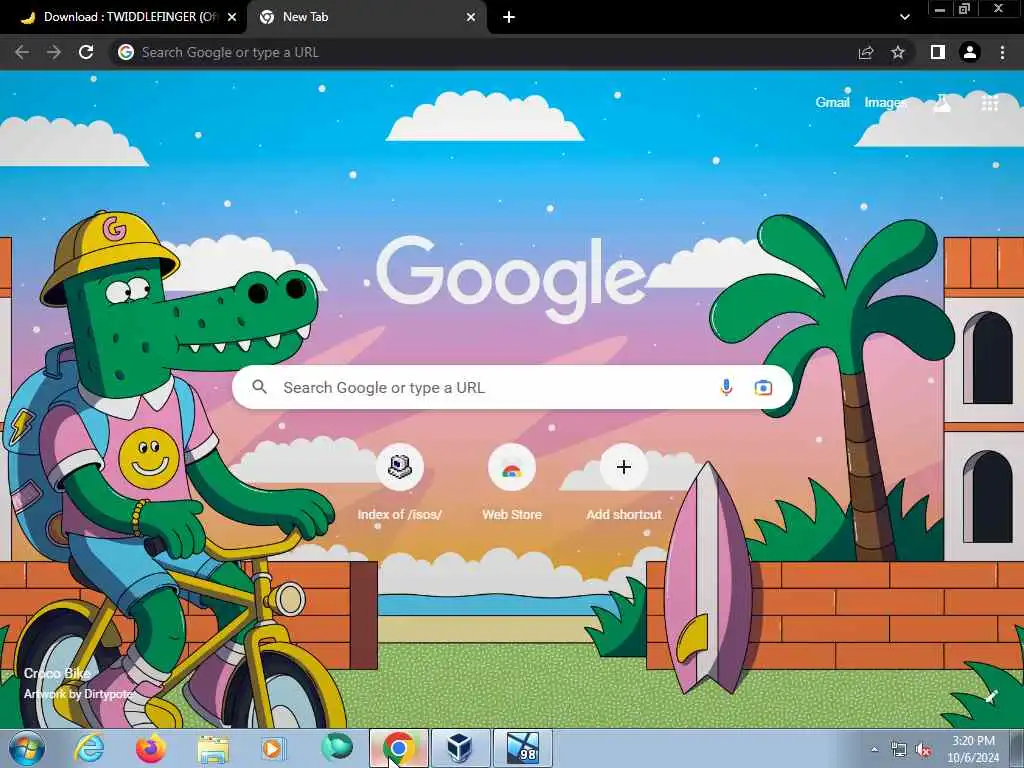This screenshot has width=1024, height=768.
Task: Select the Chrome taskbar button
Action: point(399,748)
